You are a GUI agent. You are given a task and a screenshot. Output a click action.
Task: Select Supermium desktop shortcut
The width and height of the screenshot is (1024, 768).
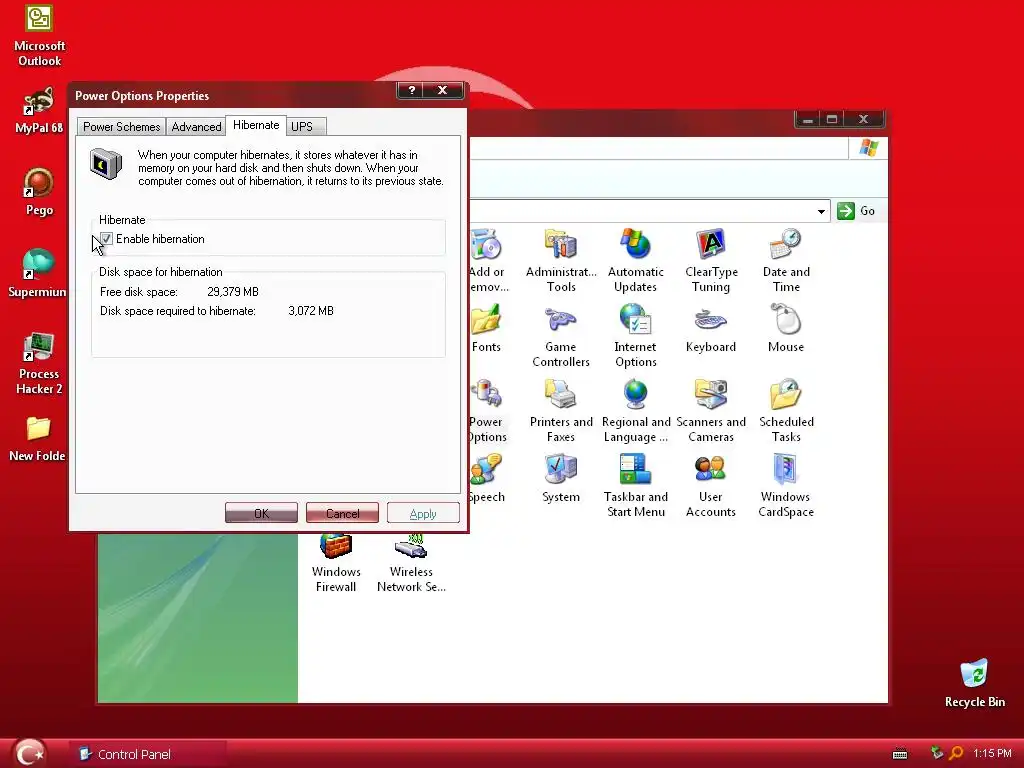[x=37, y=273]
